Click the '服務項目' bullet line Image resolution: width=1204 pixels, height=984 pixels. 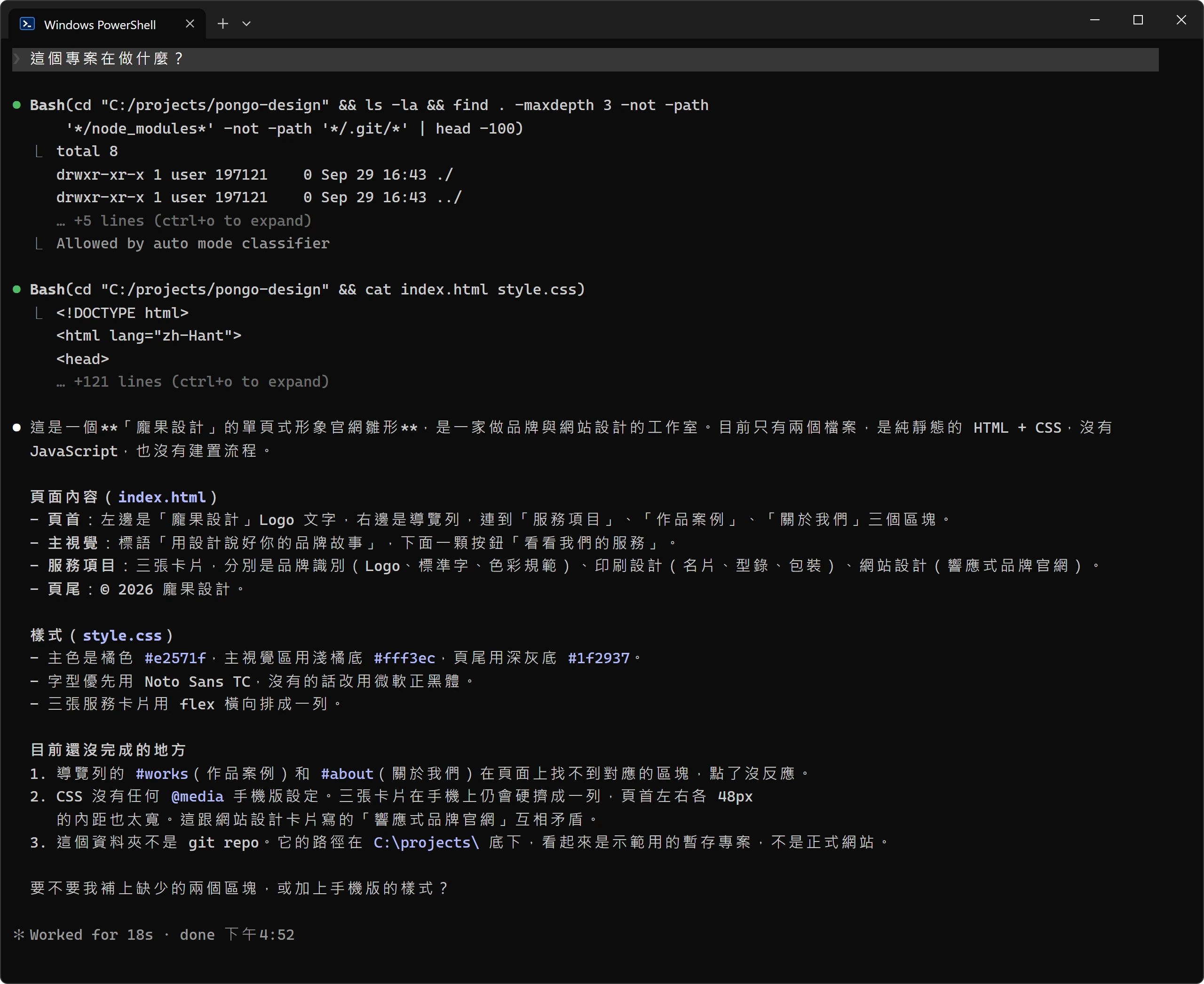pyautogui.click(x=564, y=566)
